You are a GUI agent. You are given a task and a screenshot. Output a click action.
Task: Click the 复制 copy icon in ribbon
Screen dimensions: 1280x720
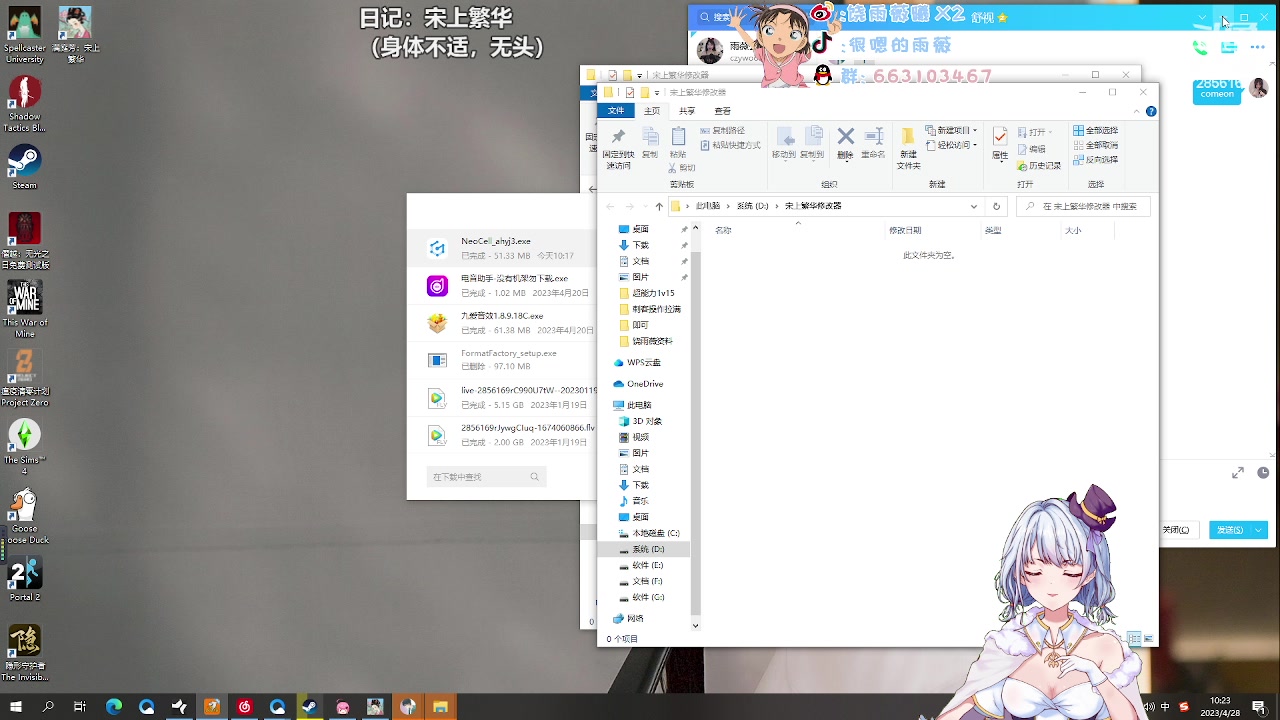[650, 142]
